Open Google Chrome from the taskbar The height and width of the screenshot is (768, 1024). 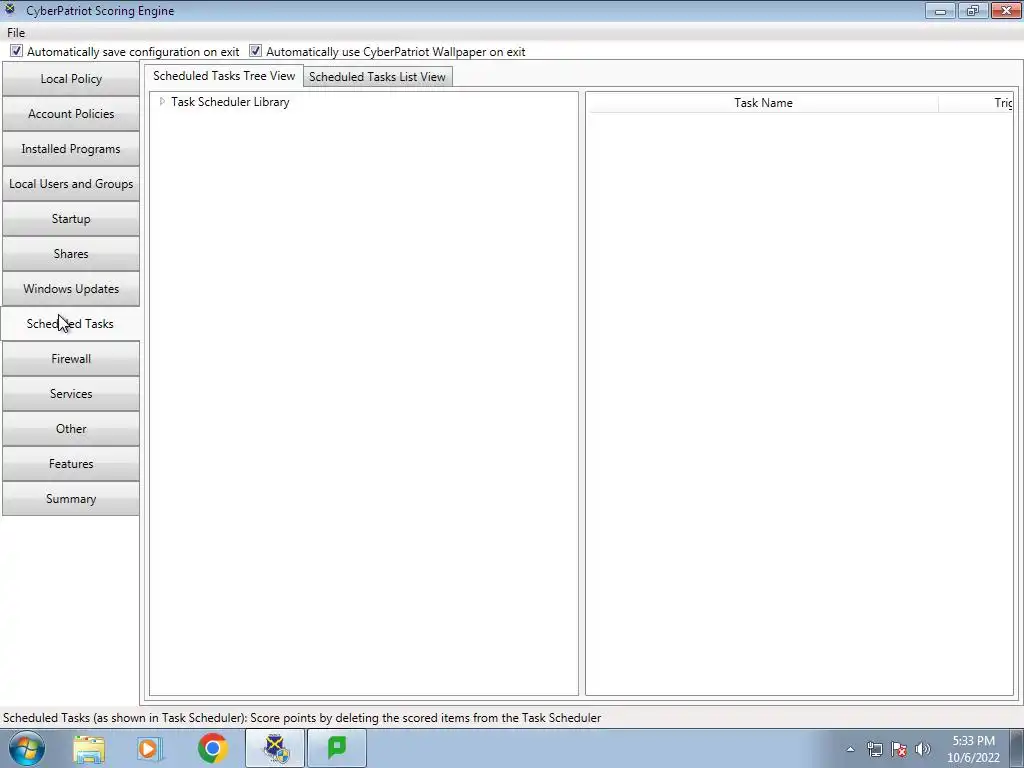tap(212, 748)
